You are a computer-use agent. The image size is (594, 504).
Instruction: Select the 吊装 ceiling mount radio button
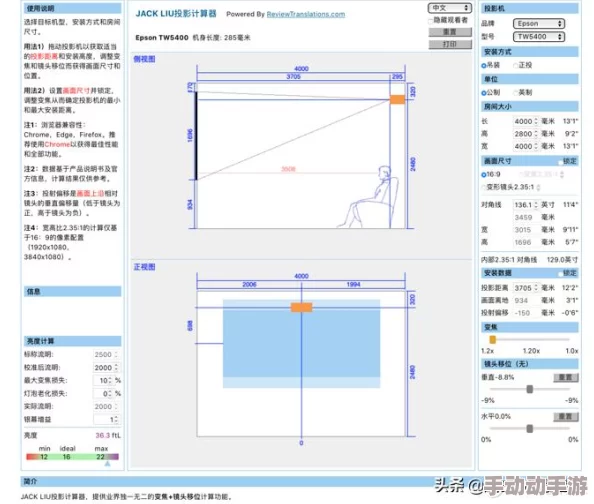[484, 66]
